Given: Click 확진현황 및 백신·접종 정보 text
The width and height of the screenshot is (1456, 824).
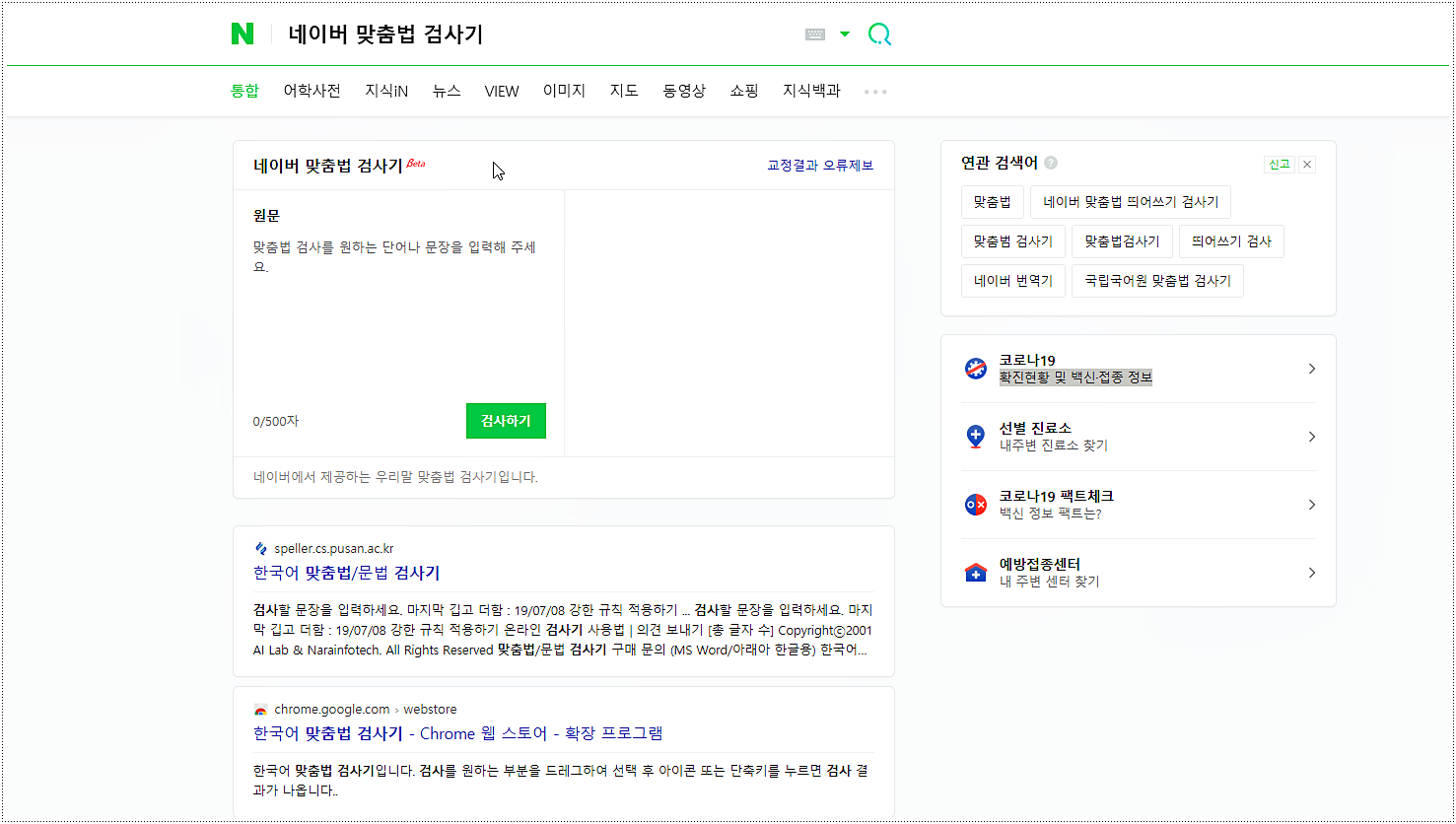Looking at the screenshot, I should pyautogui.click(x=1075, y=378).
